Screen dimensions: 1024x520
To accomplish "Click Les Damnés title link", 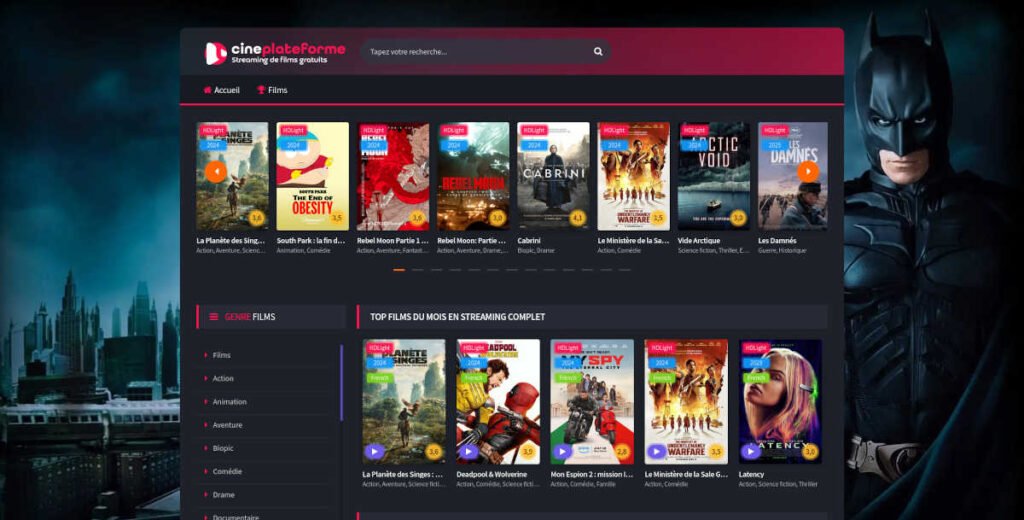I will coord(777,240).
